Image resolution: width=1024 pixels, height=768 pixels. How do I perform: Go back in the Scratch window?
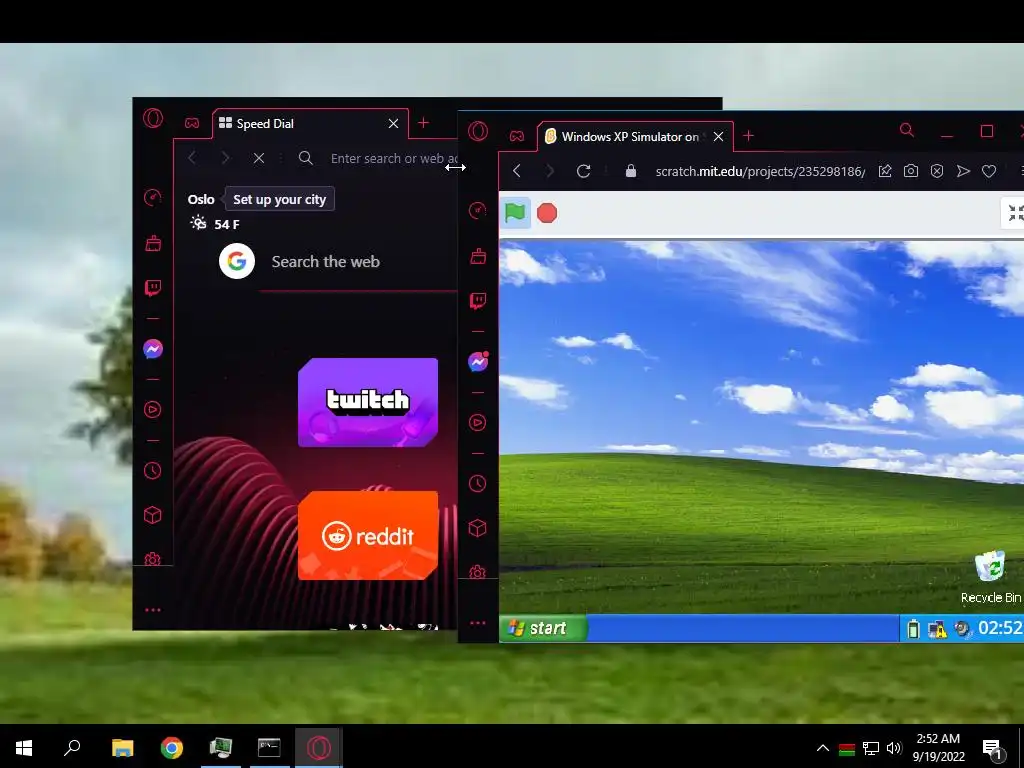pos(517,171)
